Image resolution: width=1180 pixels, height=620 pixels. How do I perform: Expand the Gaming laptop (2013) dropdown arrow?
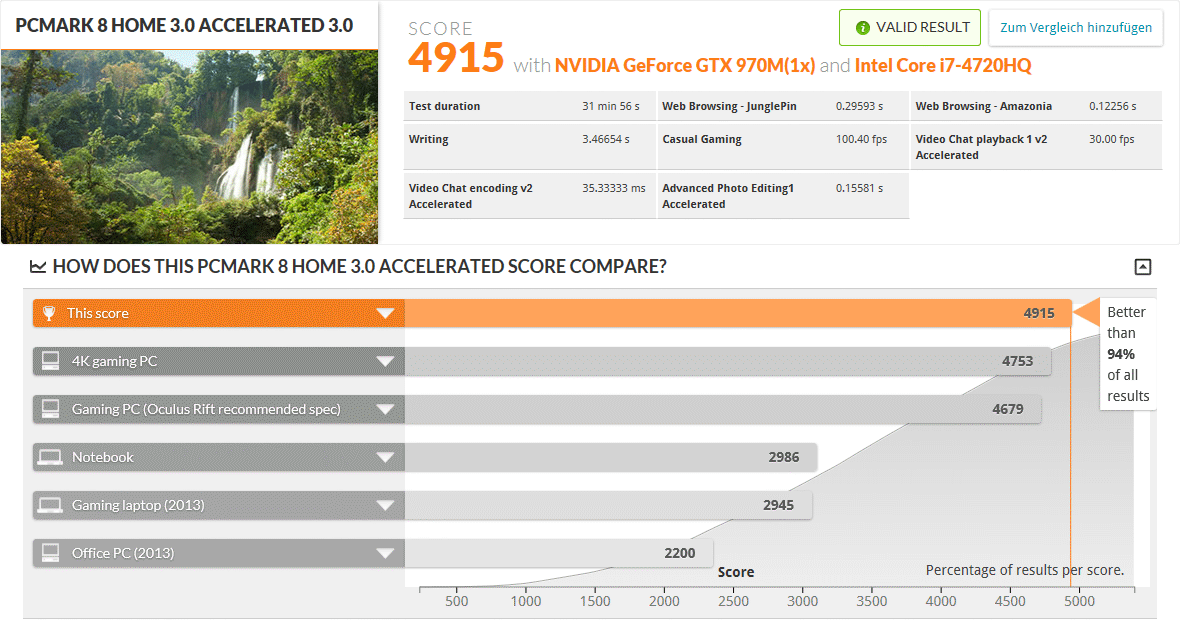(x=385, y=506)
